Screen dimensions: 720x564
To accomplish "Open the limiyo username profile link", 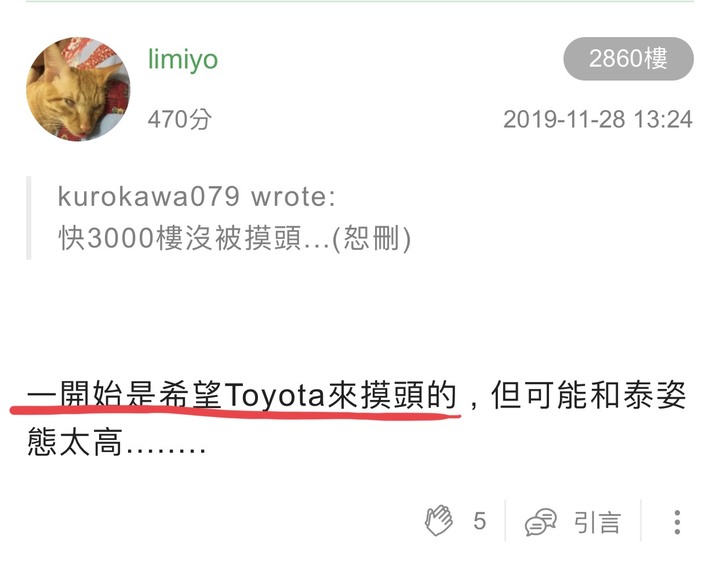I will (x=183, y=59).
